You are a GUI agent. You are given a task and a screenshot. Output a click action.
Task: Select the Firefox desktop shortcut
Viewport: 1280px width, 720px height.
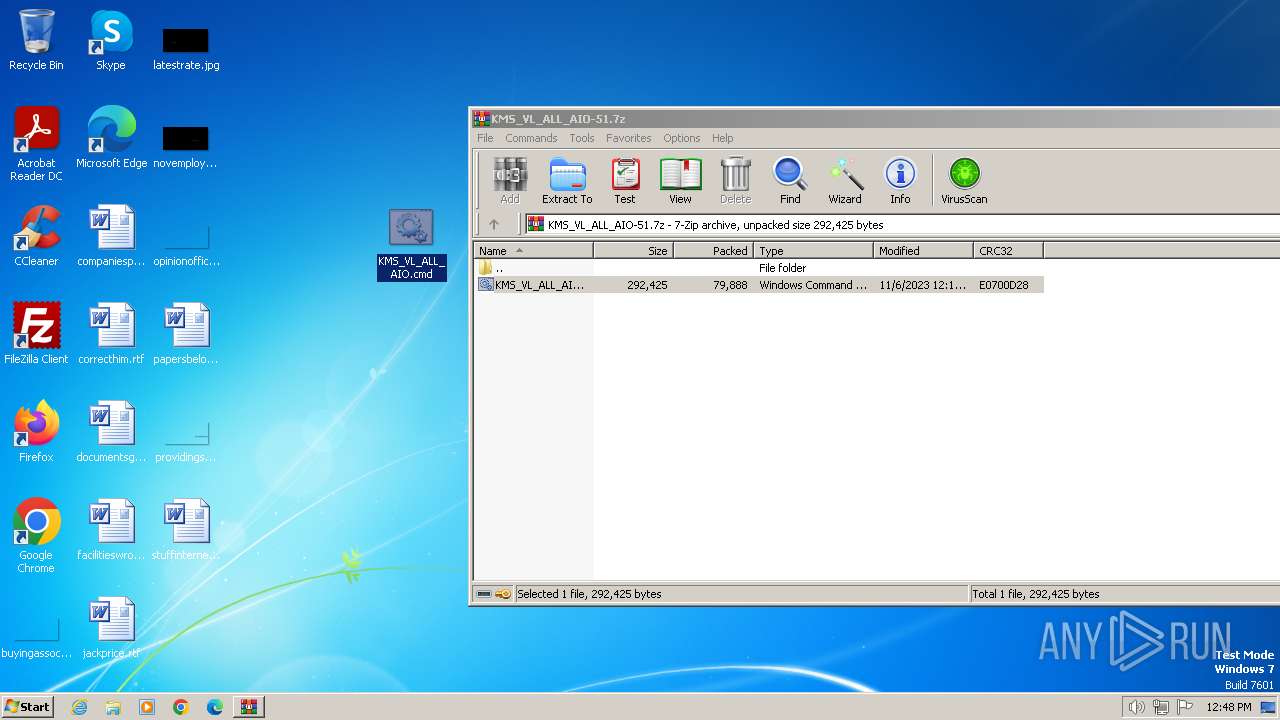tap(36, 432)
